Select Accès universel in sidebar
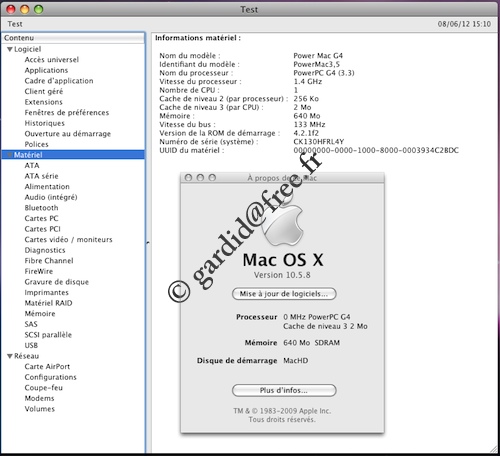500x456 pixels. 52,60
